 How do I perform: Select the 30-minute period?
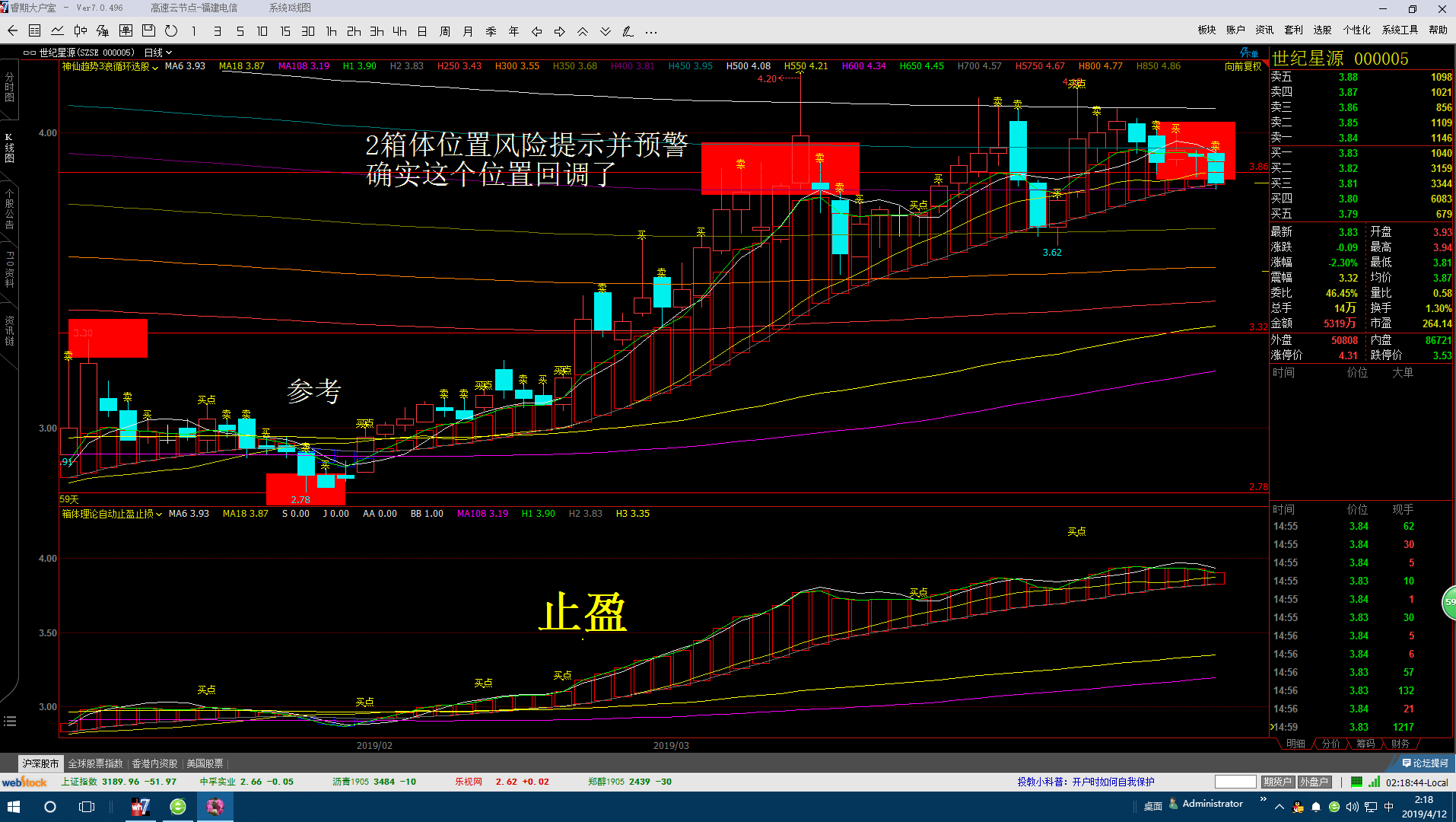[308, 31]
